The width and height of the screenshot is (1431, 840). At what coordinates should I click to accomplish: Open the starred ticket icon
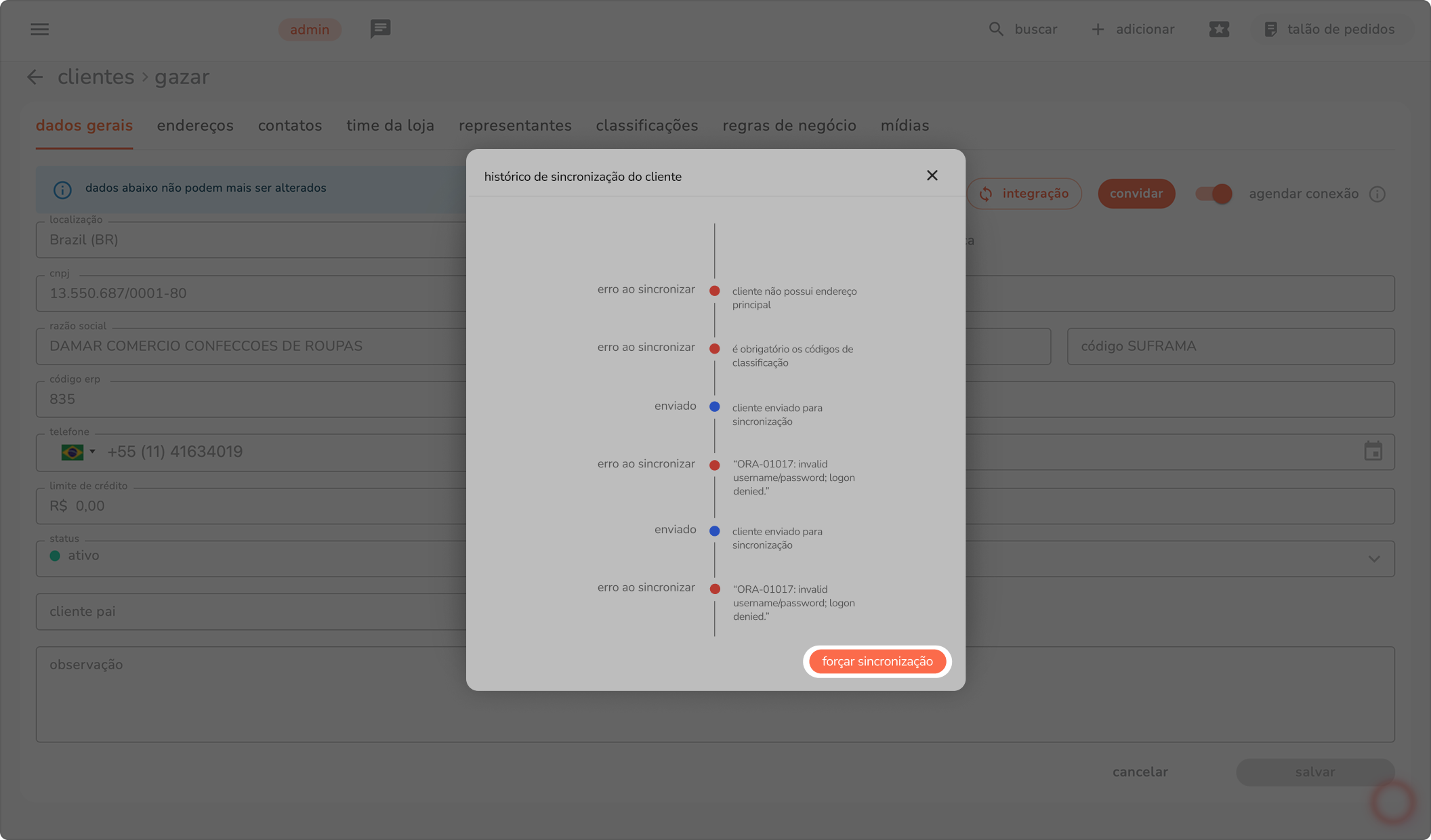[x=1219, y=29]
